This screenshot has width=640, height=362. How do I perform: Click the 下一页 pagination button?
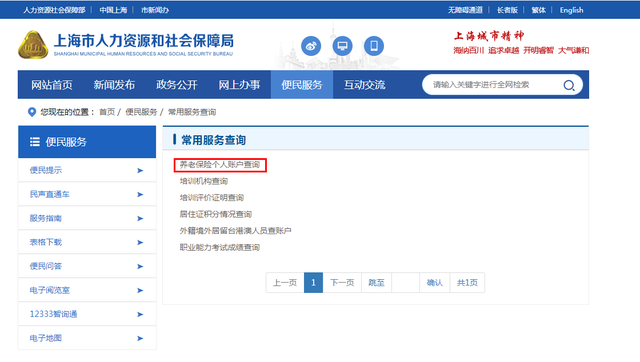(x=342, y=282)
